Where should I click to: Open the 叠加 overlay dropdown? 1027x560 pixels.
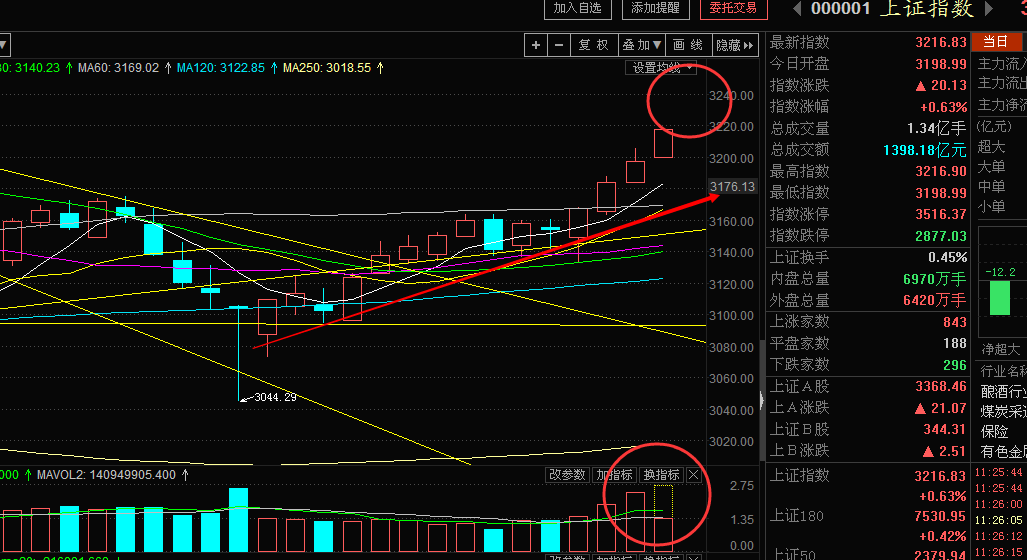click(642, 45)
